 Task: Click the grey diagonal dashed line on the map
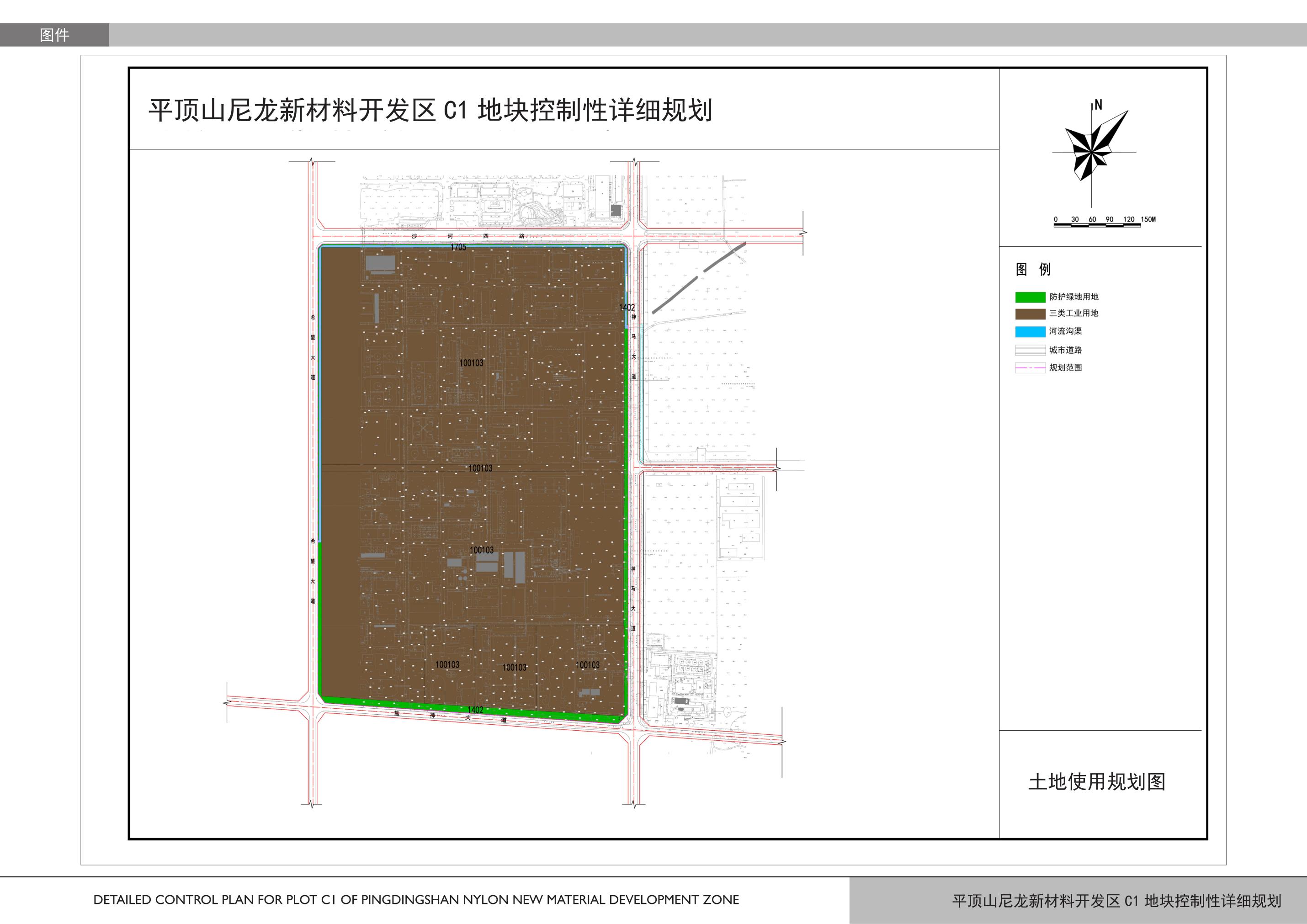point(699,278)
